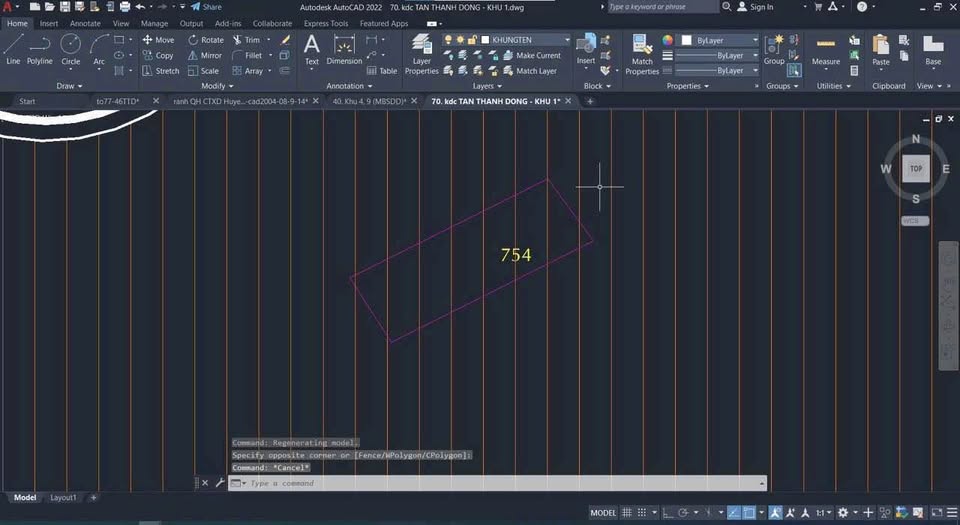Switch to the Annotate ribbon tab

(x=85, y=23)
